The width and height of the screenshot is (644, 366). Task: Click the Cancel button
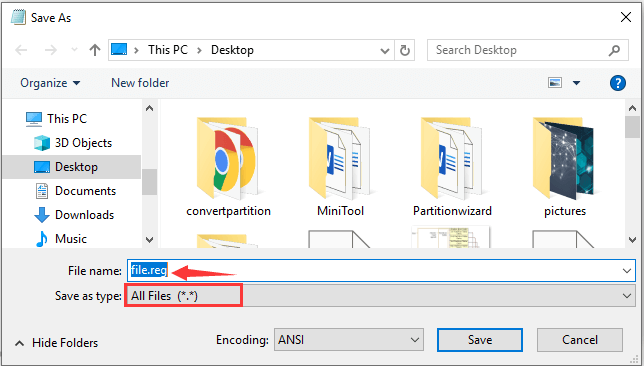click(x=580, y=340)
